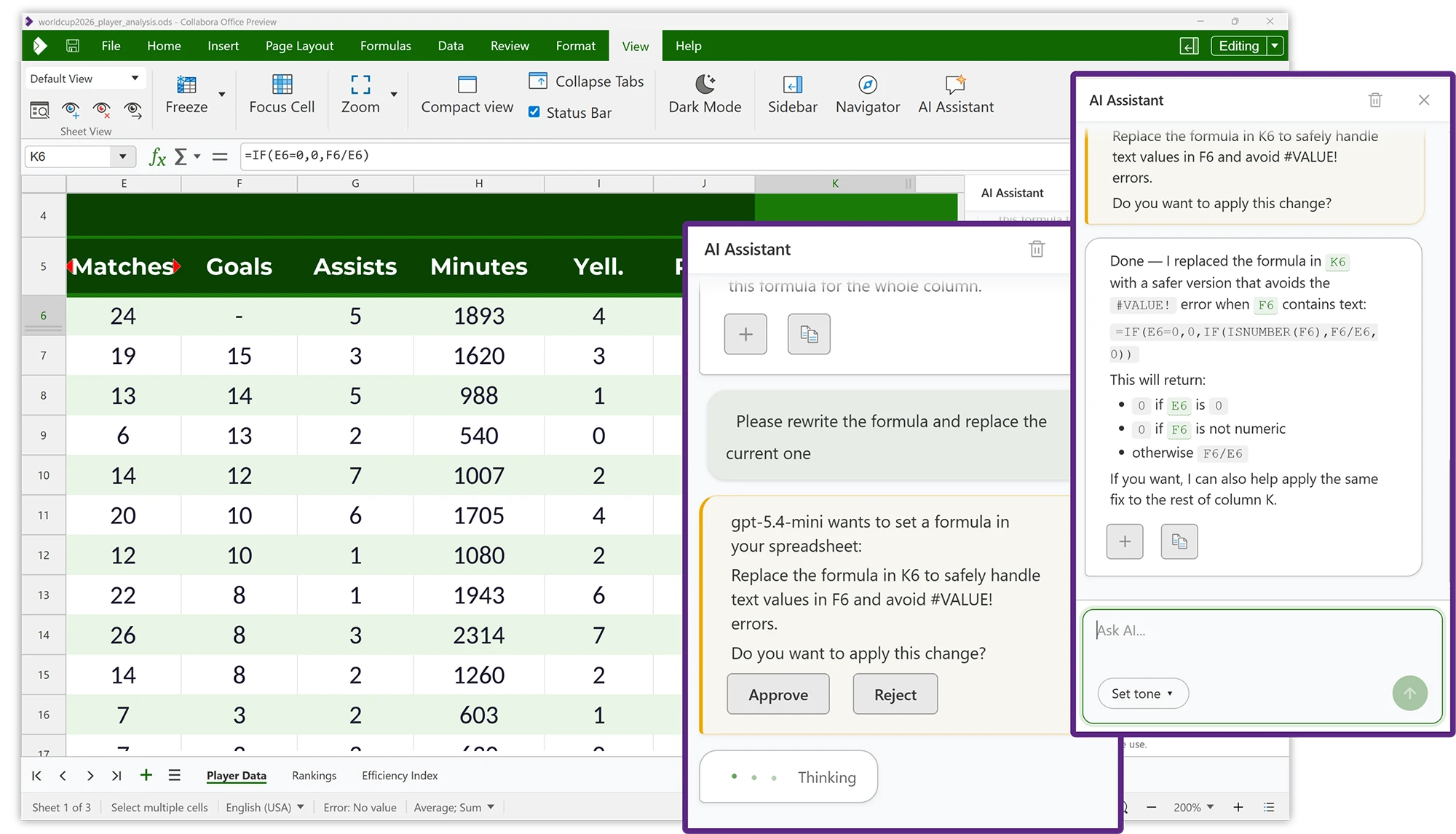Click the formula equals sign icon

(220, 156)
